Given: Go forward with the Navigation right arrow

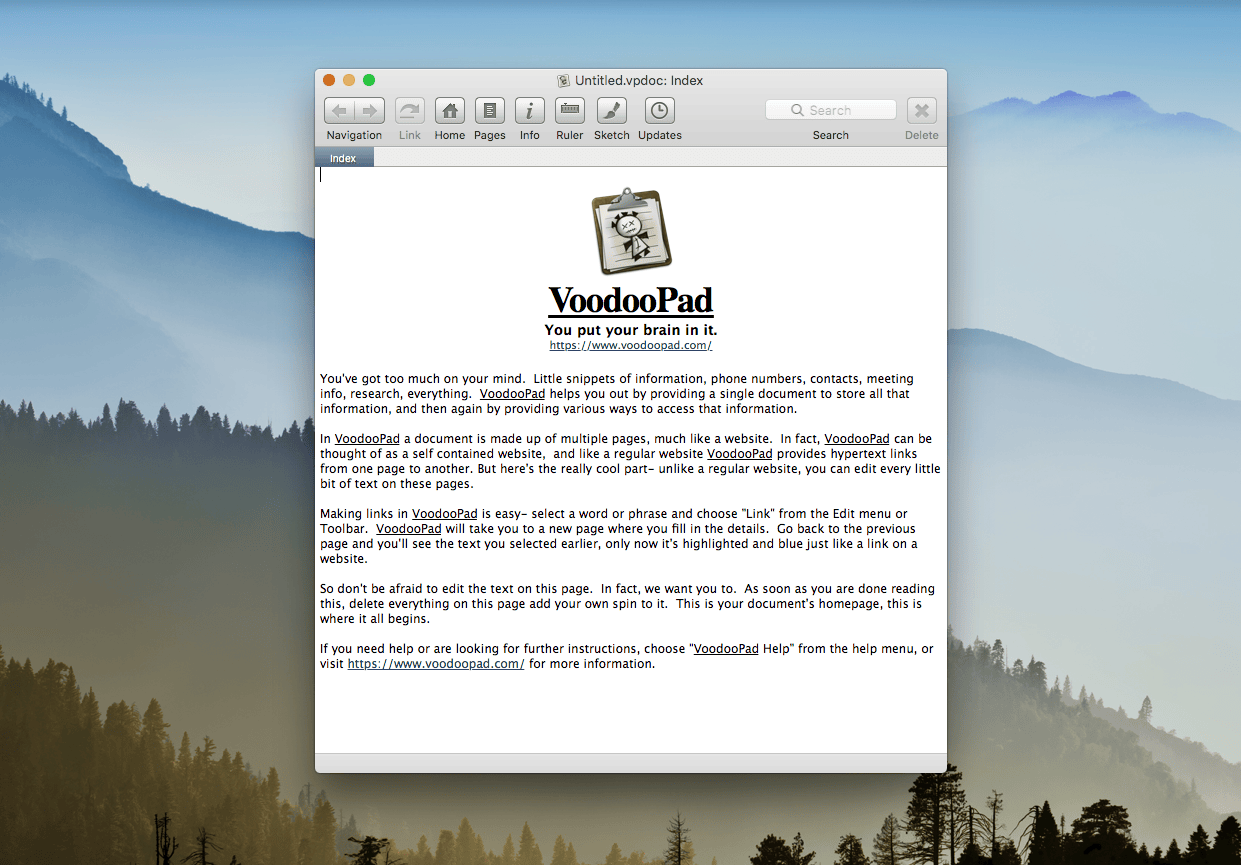Looking at the screenshot, I should (370, 111).
